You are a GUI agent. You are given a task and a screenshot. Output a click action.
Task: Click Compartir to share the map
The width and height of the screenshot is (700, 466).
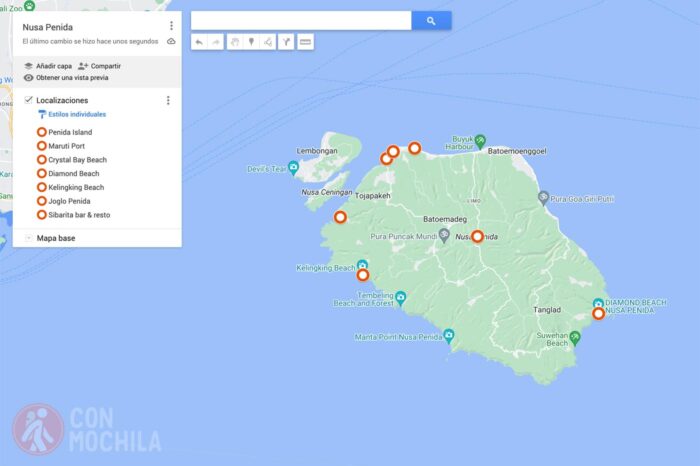[x=100, y=66]
